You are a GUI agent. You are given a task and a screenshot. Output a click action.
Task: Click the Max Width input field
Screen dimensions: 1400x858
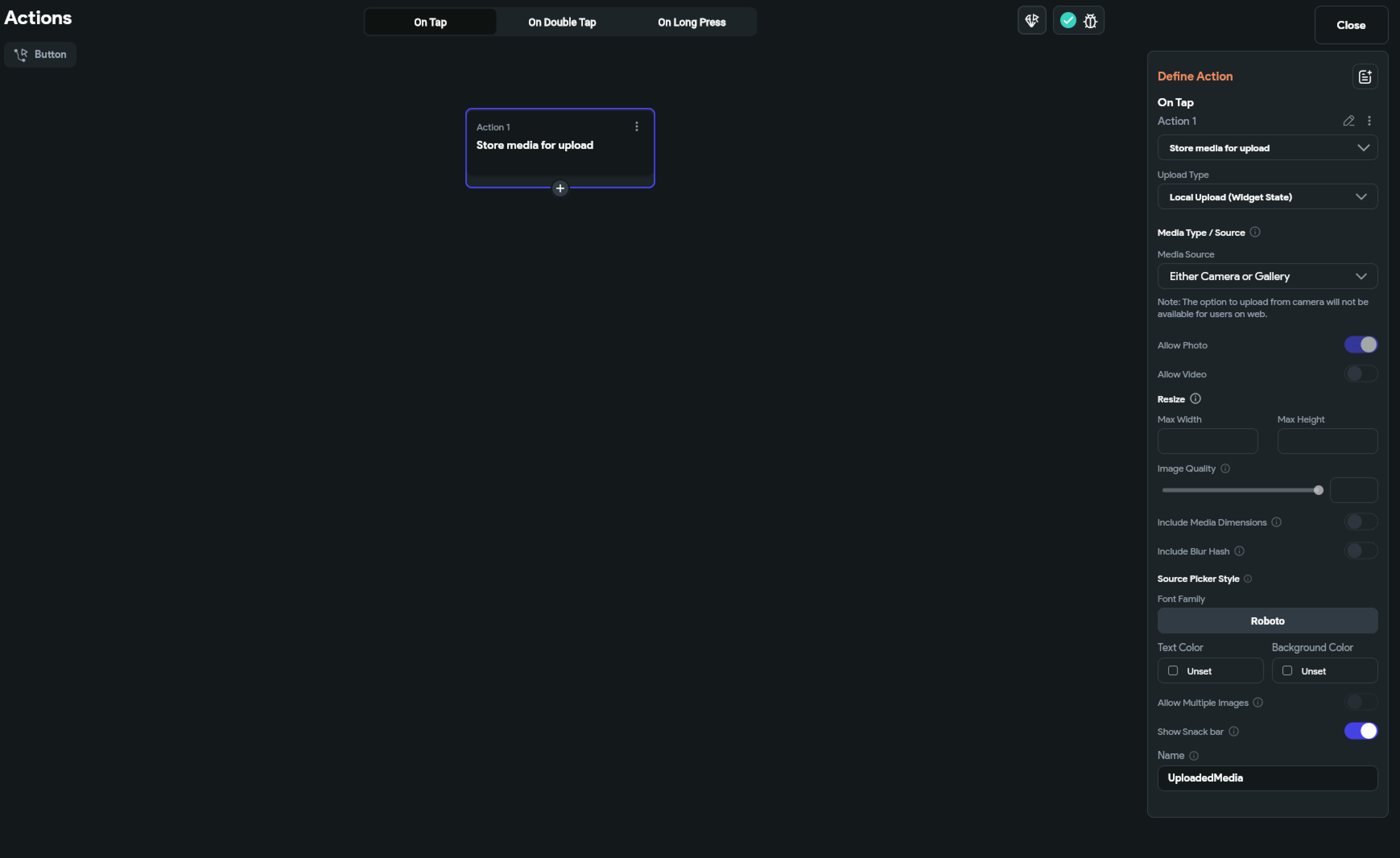pos(1207,441)
